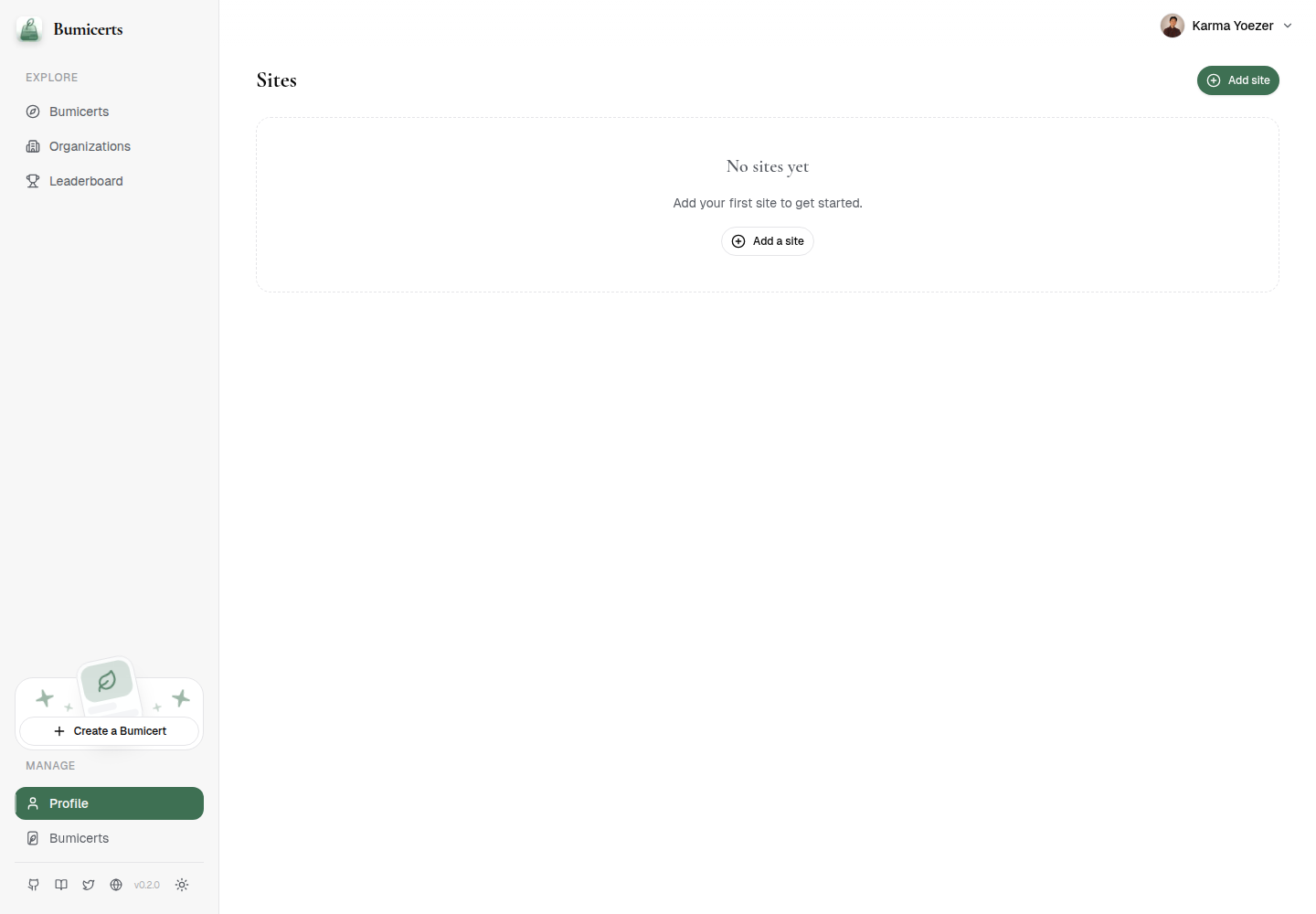Image resolution: width=1316 pixels, height=914 pixels.
Task: Go to the Organizations page
Action: click(x=109, y=146)
